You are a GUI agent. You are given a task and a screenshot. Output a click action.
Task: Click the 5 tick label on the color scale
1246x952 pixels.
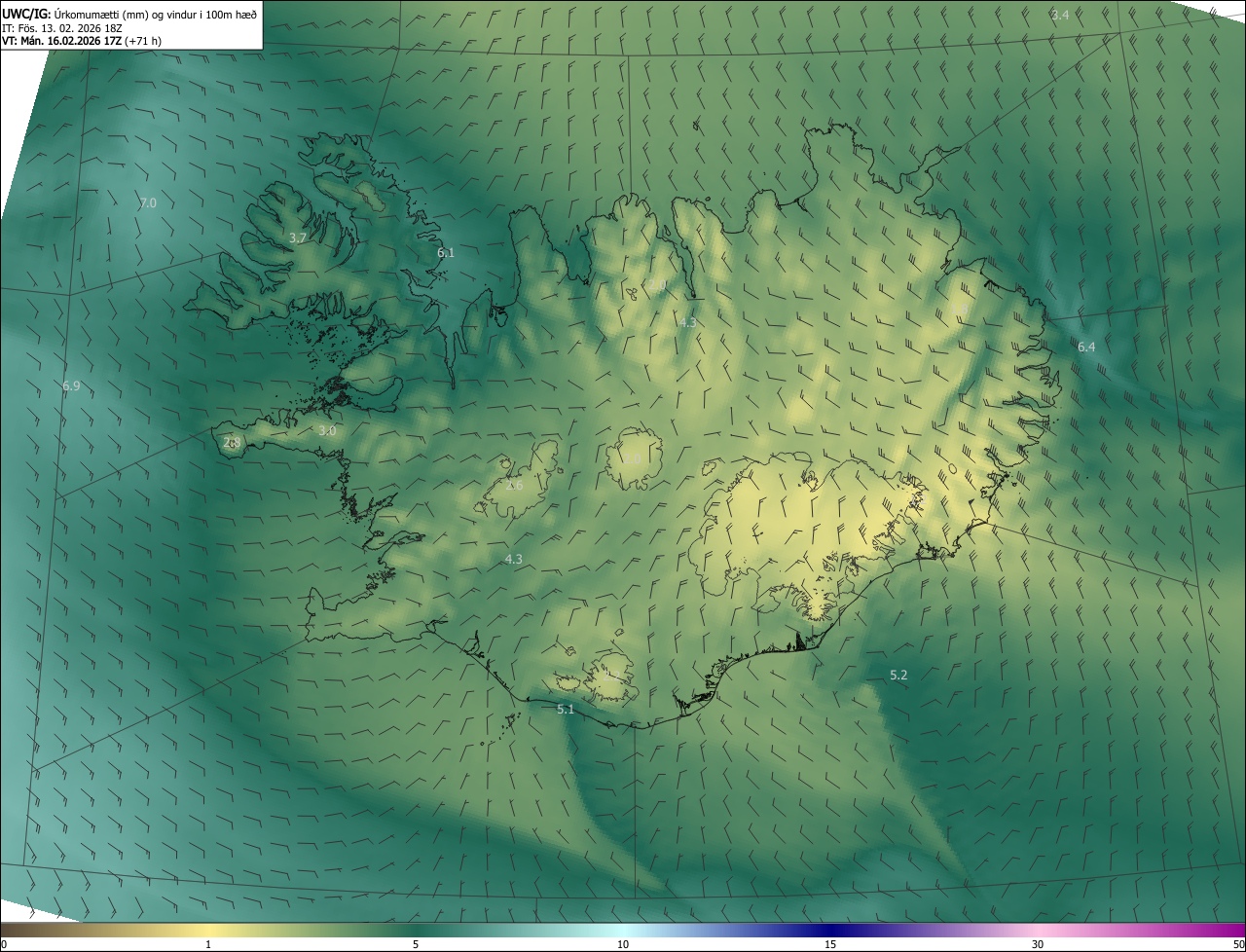[x=416, y=944]
